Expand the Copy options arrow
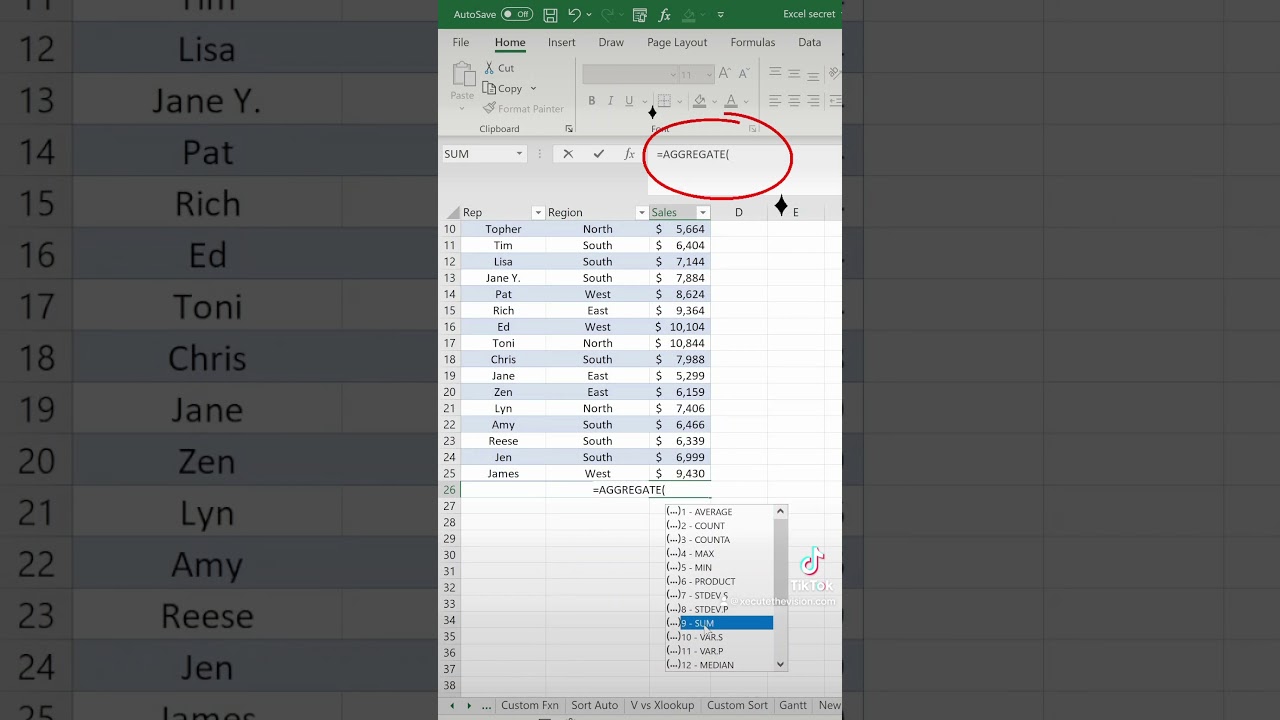Image resolution: width=1280 pixels, height=720 pixels. [533, 88]
